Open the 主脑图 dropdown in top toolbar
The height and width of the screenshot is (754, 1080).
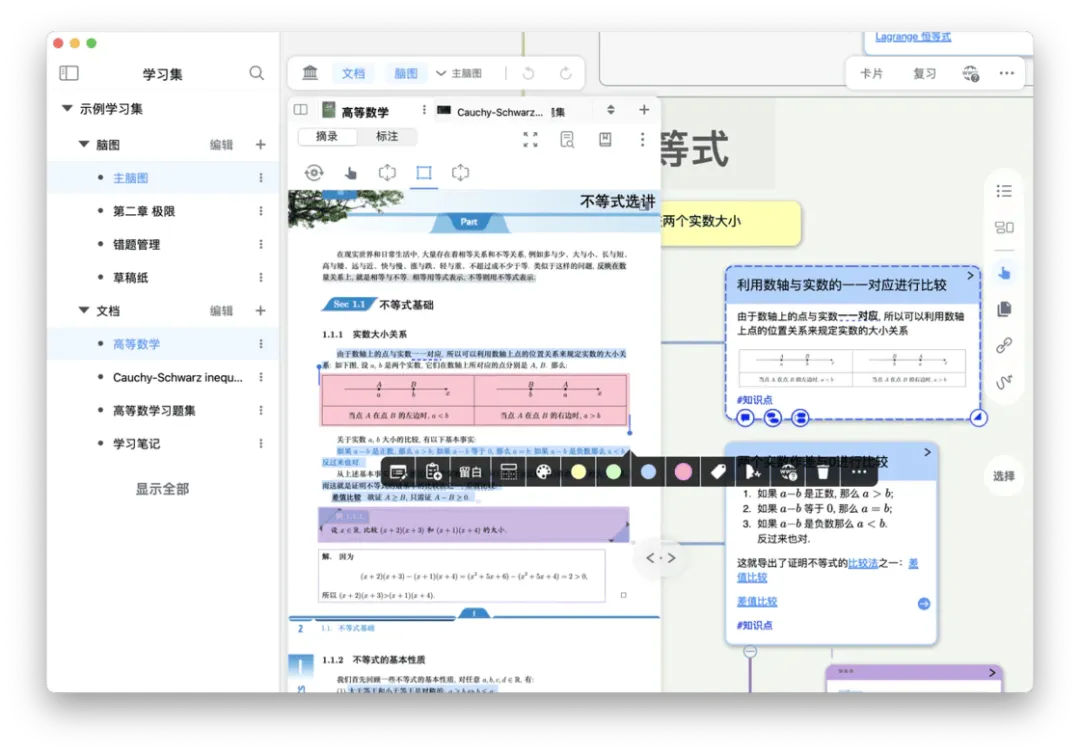pyautogui.click(x=459, y=73)
